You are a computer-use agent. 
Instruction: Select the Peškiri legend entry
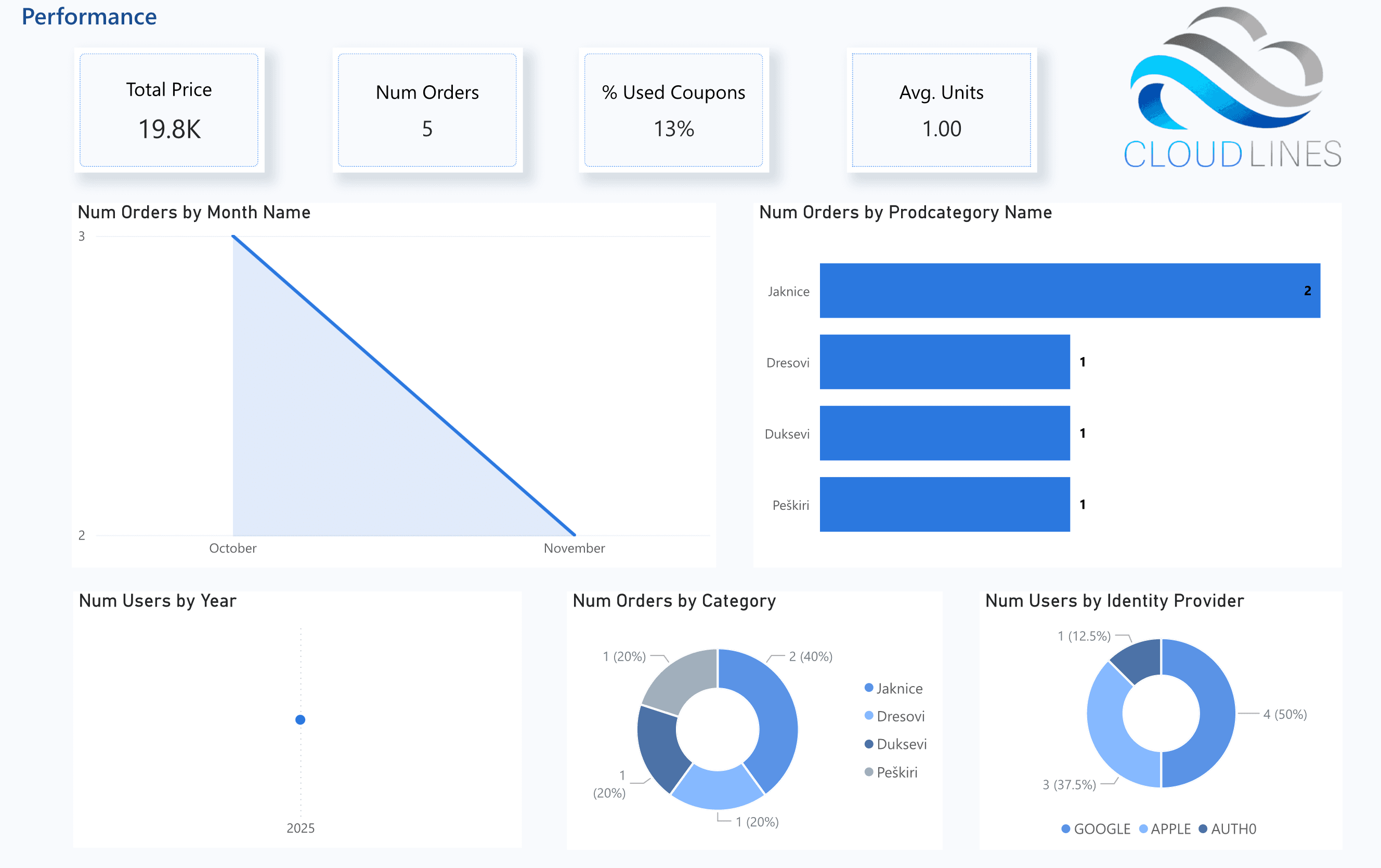pos(896,772)
